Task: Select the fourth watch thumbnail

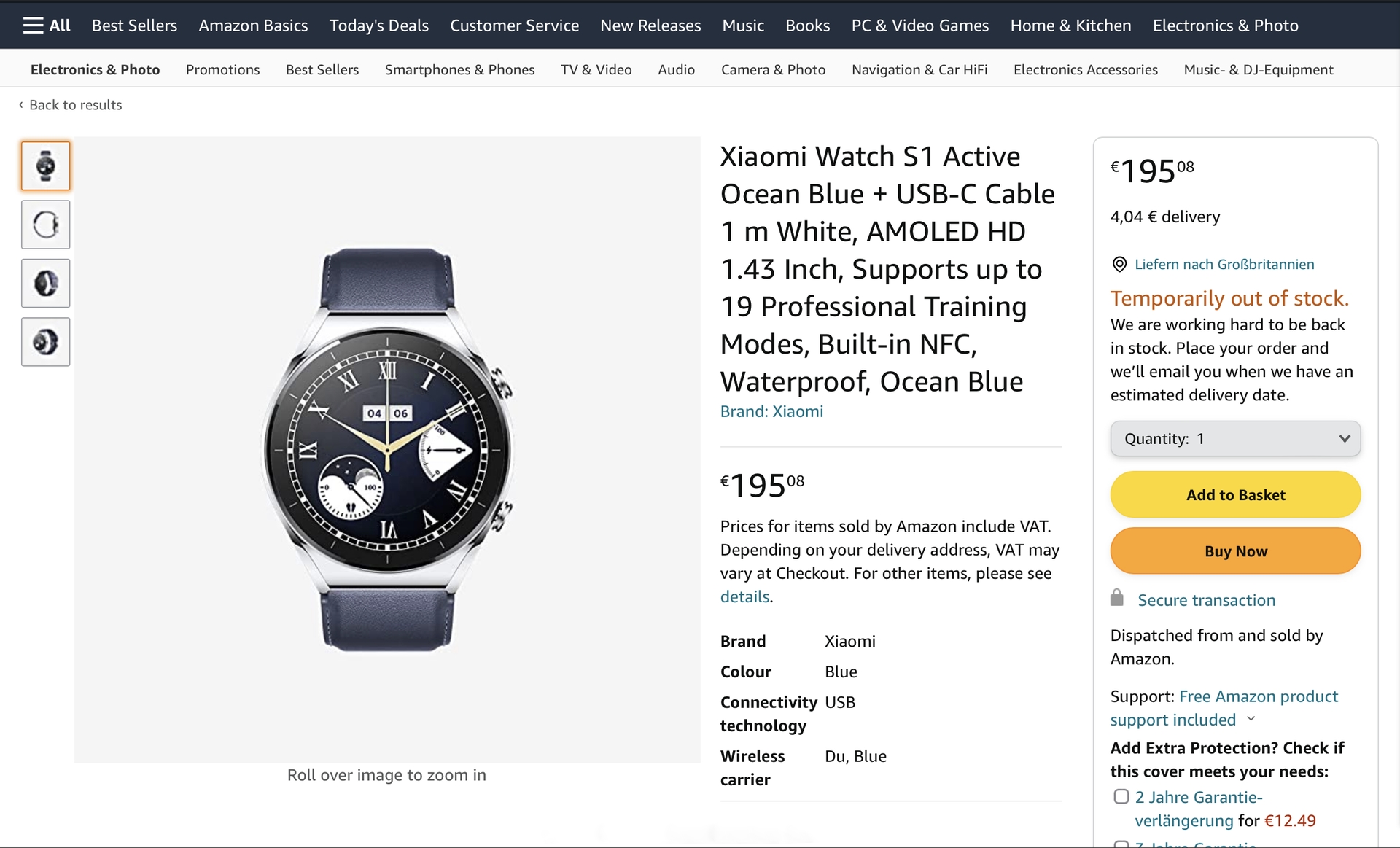Action: pyautogui.click(x=46, y=342)
